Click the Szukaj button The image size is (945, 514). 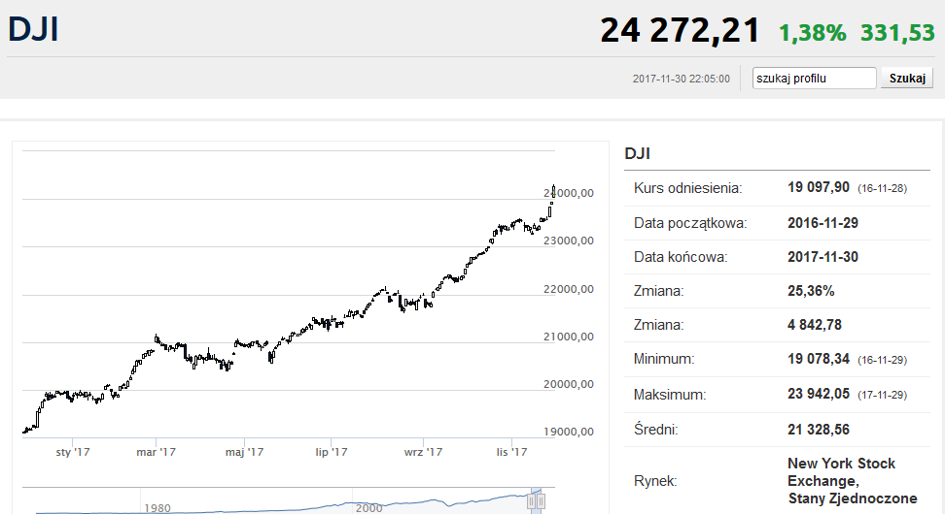click(907, 78)
